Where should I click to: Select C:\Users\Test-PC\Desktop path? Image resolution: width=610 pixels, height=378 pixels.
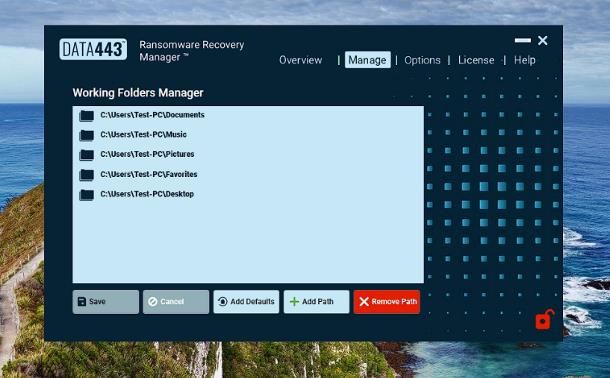[147, 194]
